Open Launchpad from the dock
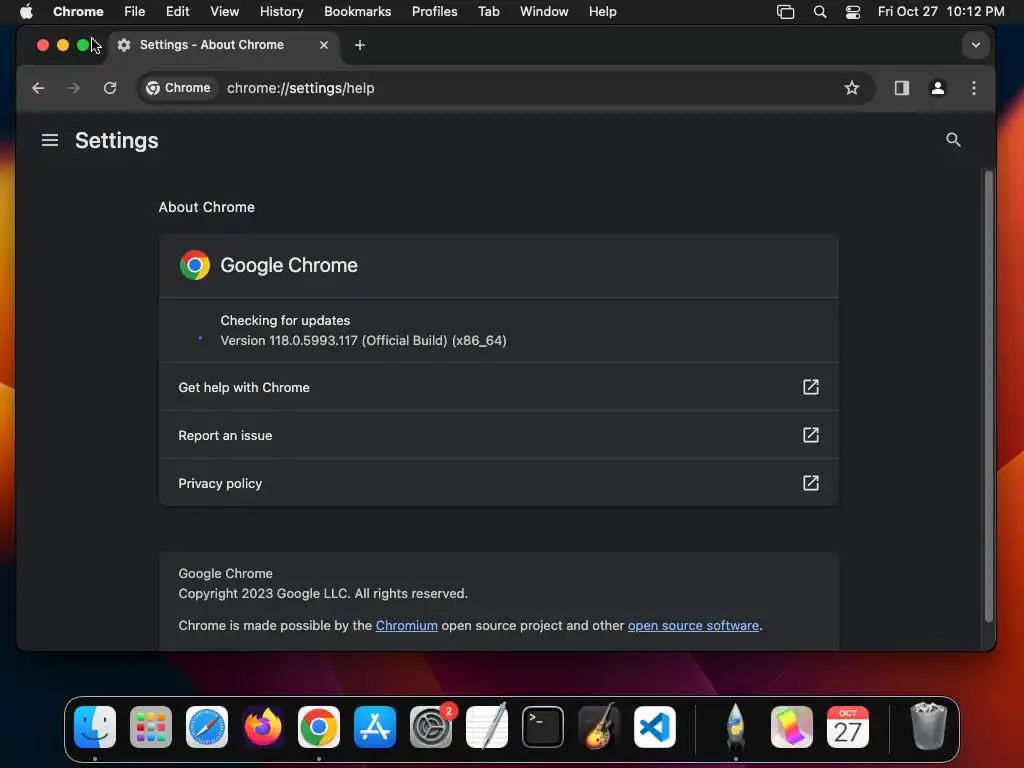The height and width of the screenshot is (768, 1024). click(151, 727)
